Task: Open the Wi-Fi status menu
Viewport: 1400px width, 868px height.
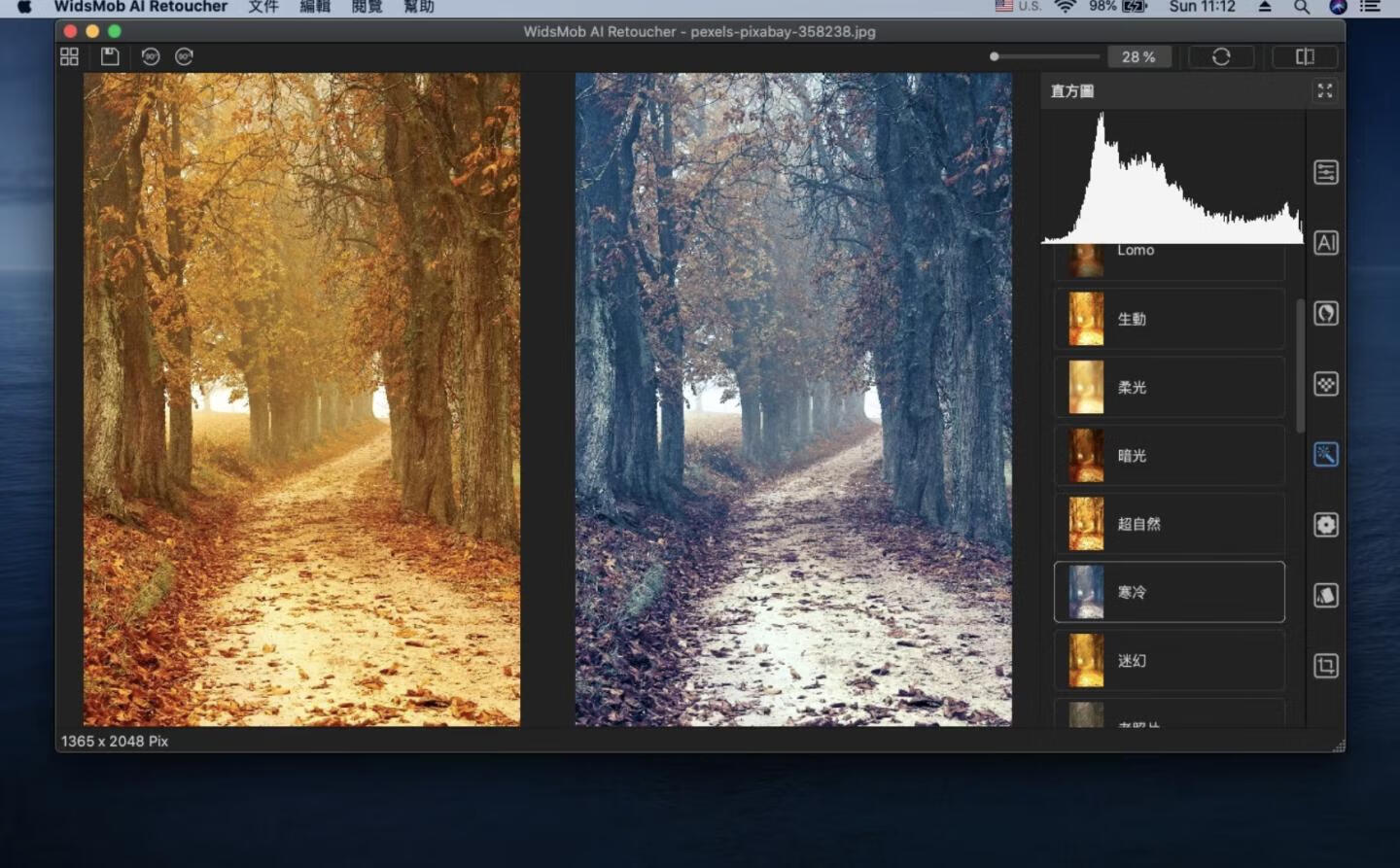Action: [x=1066, y=7]
